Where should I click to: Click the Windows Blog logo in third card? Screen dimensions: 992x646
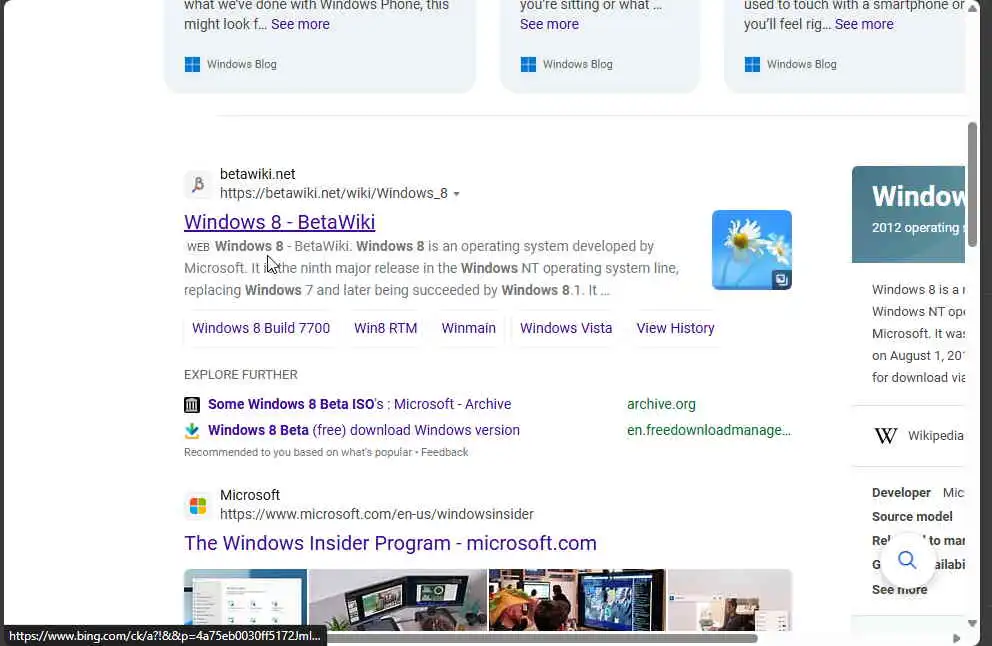pyautogui.click(x=752, y=64)
